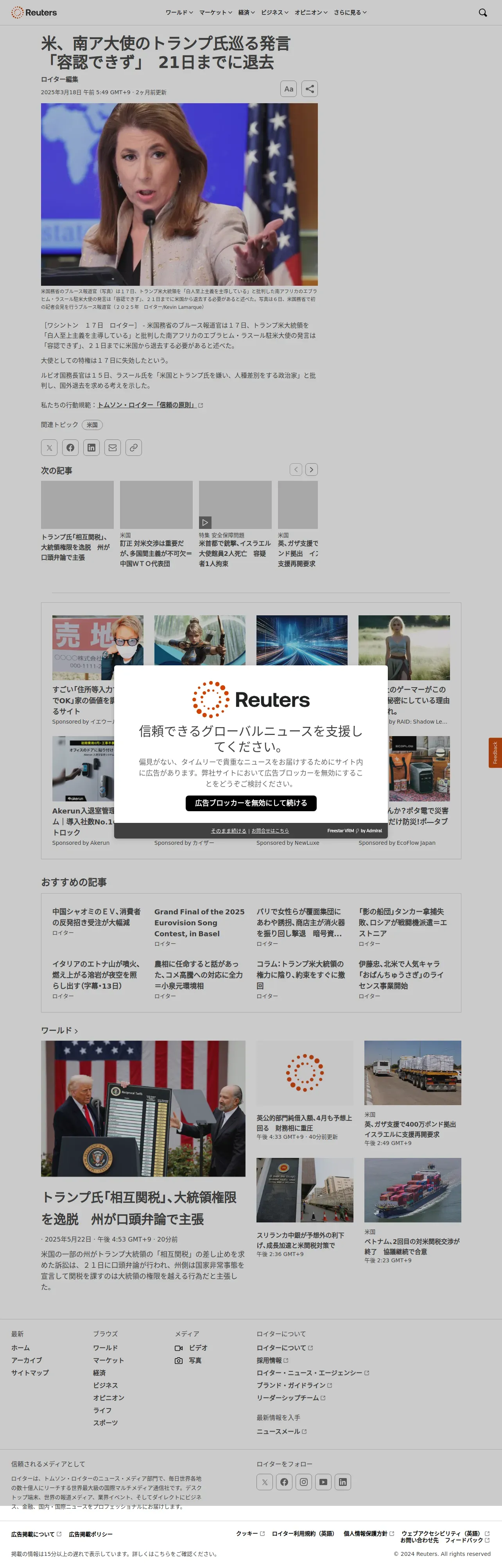Expand the マーケット menu dropdown
The image size is (502, 1568).
tap(215, 12)
